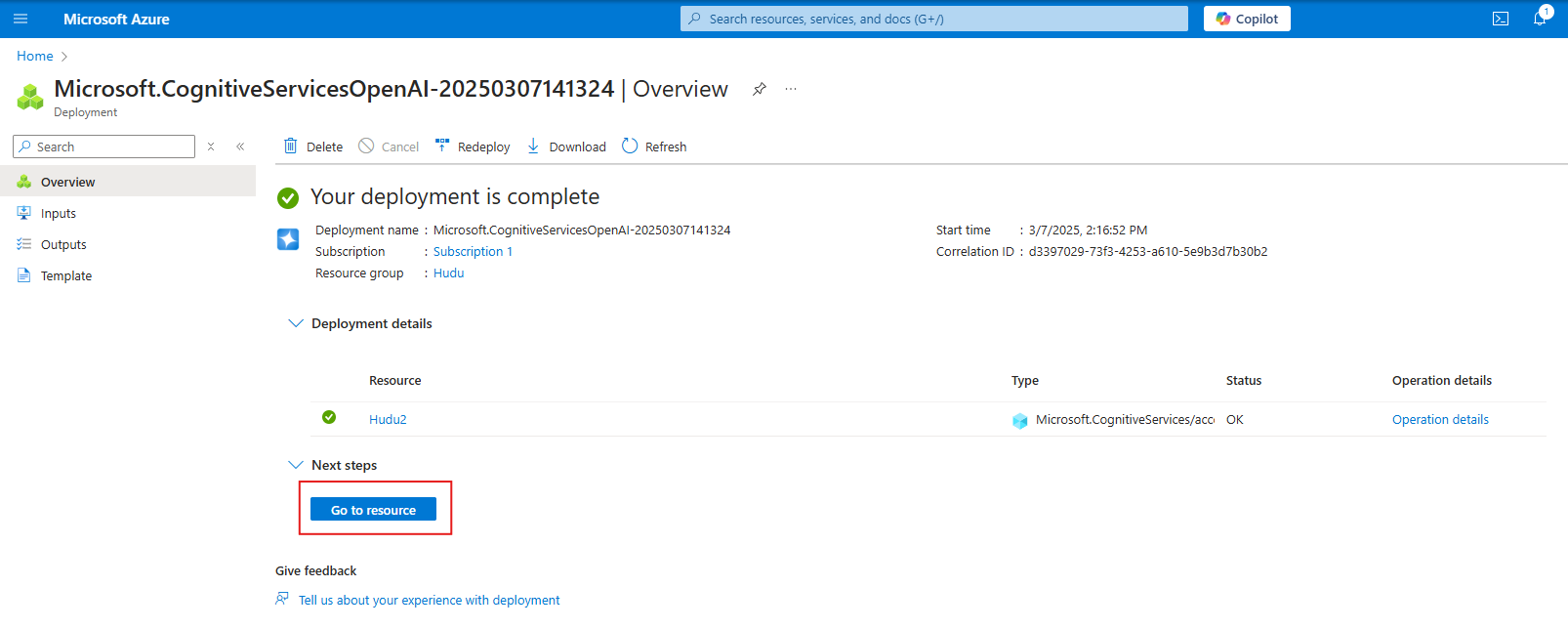Click the Resource column header

[x=395, y=381]
